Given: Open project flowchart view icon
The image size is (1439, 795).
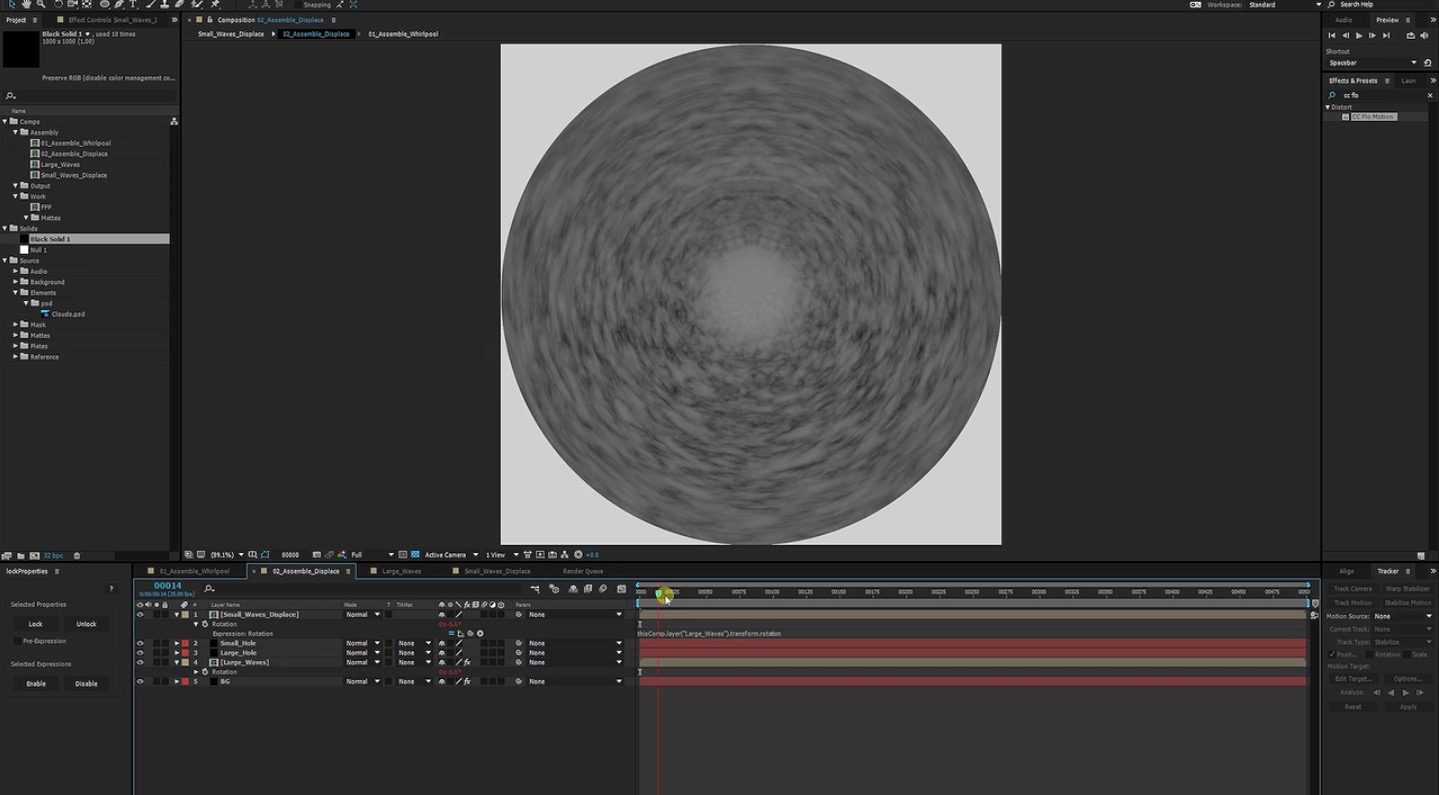Looking at the screenshot, I should coord(174,121).
